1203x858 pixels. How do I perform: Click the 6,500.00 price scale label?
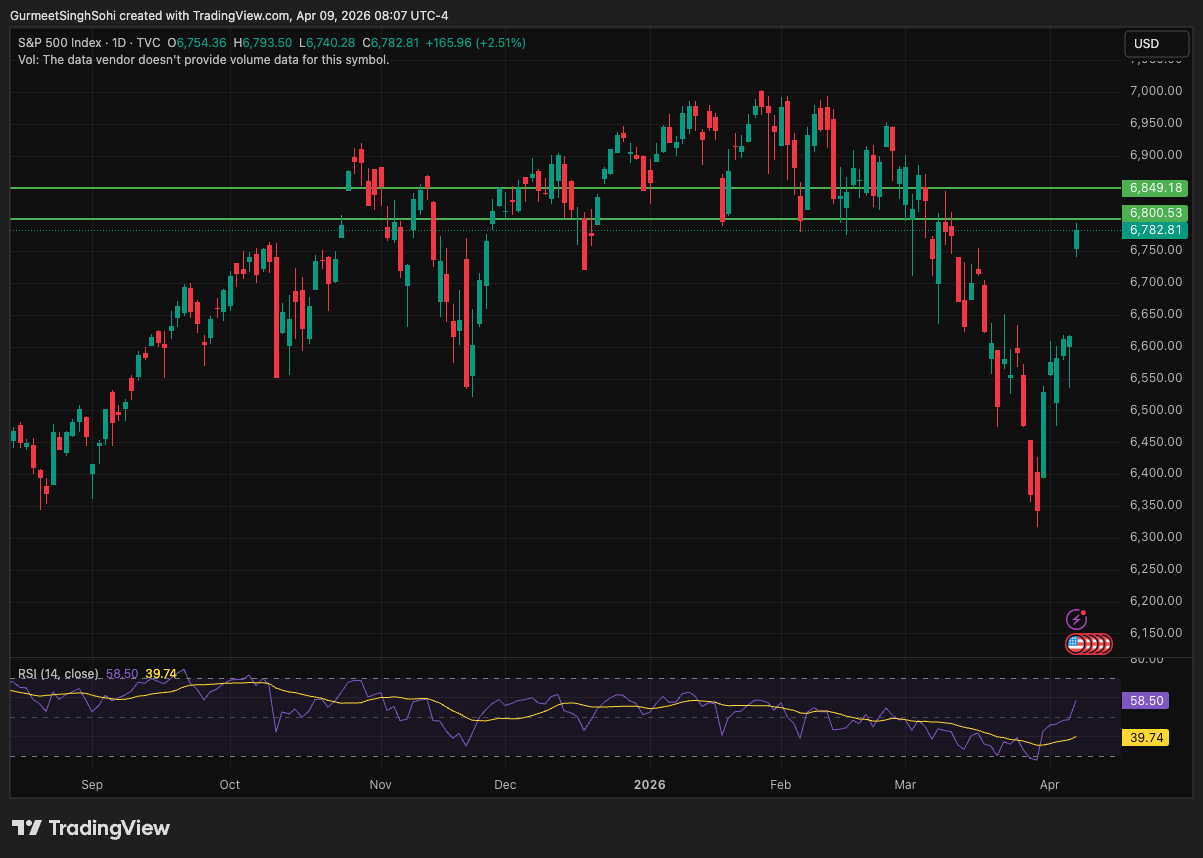pyautogui.click(x=1155, y=410)
